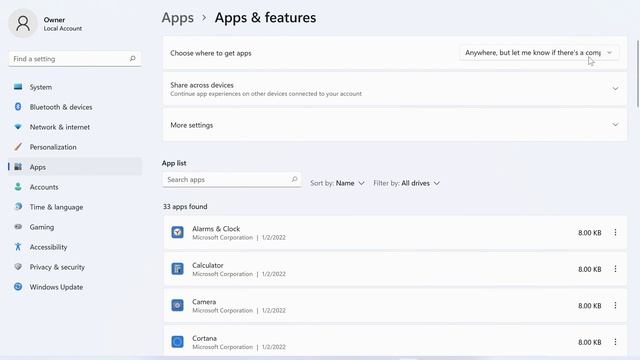640x360 pixels.
Task: Open the Filter by All drives dropdown
Action: click(x=407, y=183)
